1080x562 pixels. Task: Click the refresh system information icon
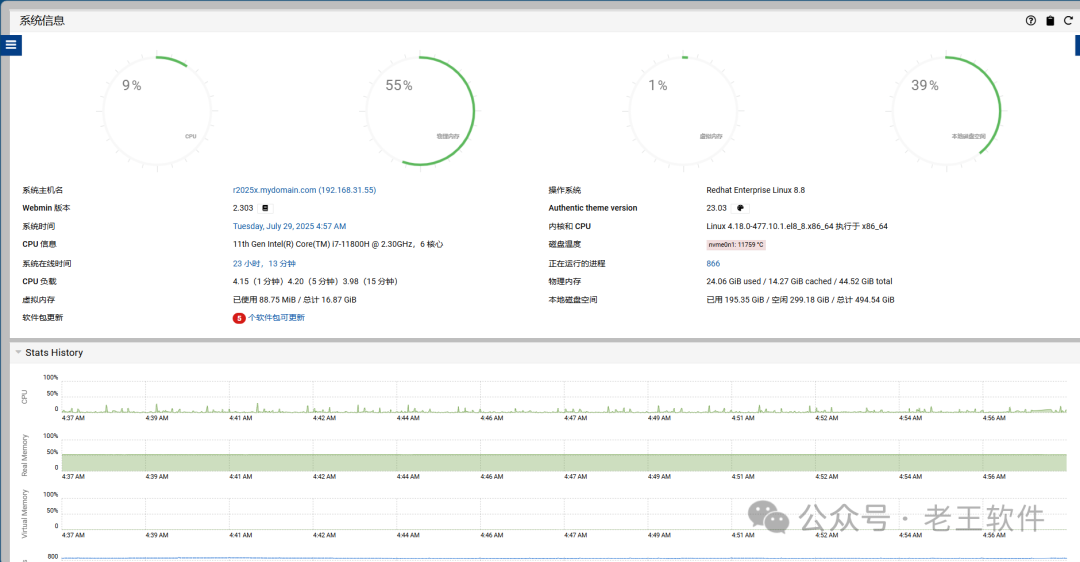pyautogui.click(x=1068, y=21)
